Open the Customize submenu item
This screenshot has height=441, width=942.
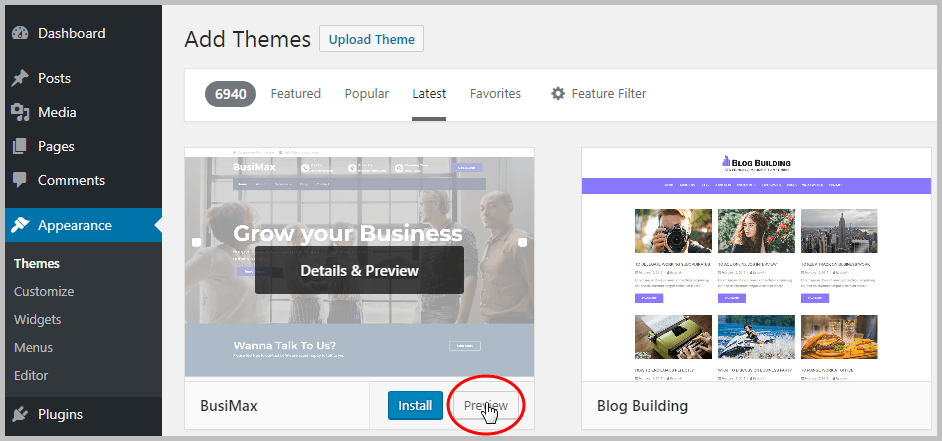click(44, 292)
